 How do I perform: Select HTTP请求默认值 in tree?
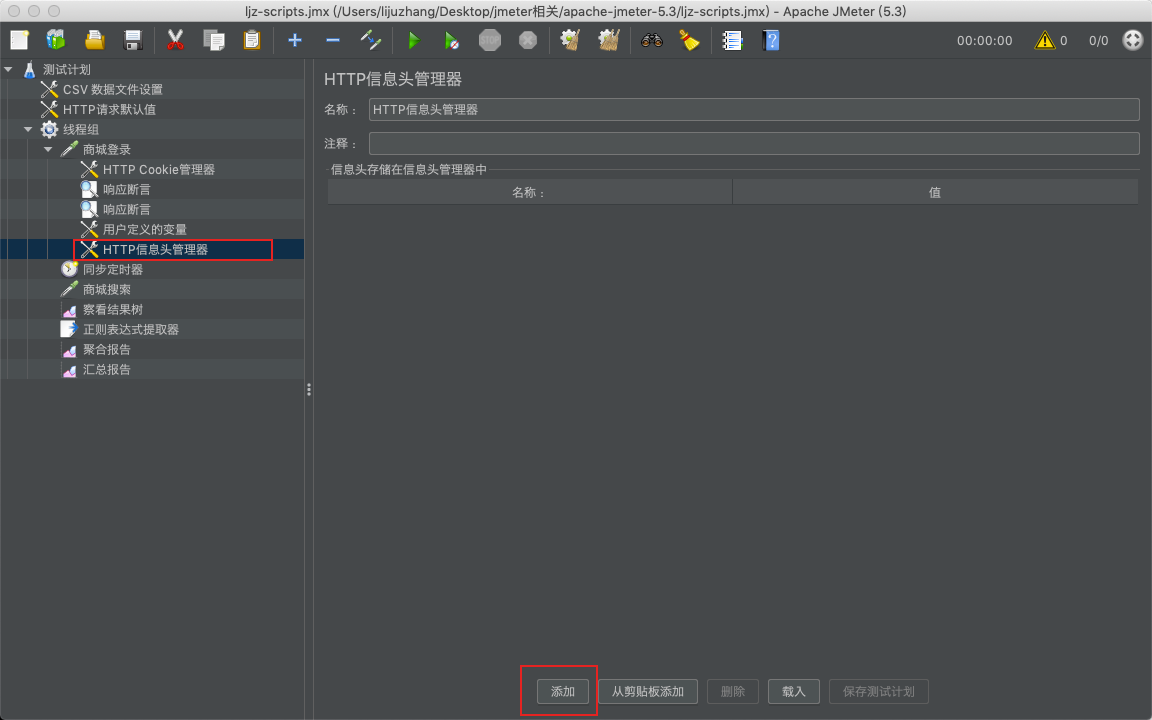pos(109,109)
